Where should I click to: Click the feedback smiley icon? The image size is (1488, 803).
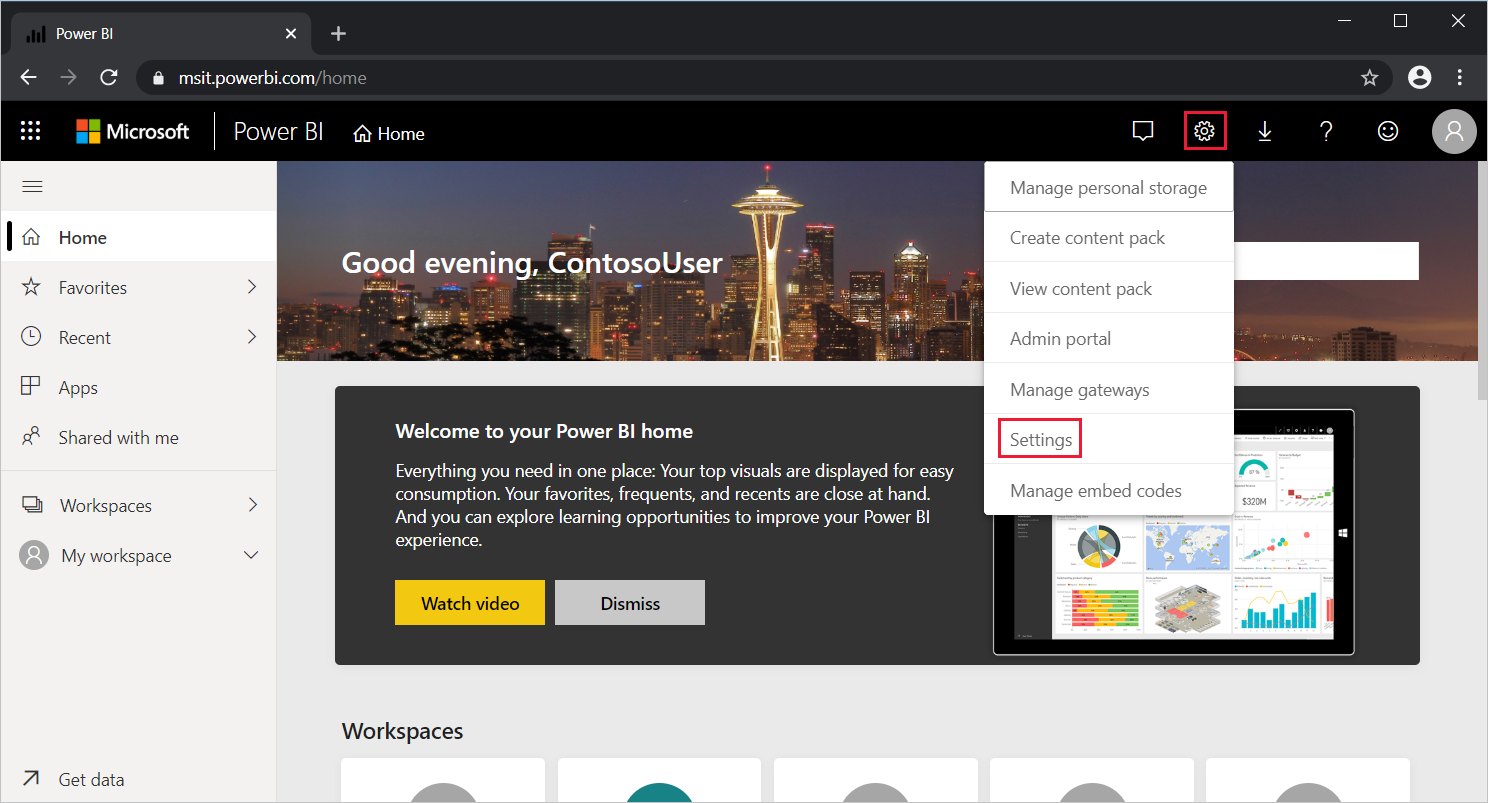[1388, 131]
